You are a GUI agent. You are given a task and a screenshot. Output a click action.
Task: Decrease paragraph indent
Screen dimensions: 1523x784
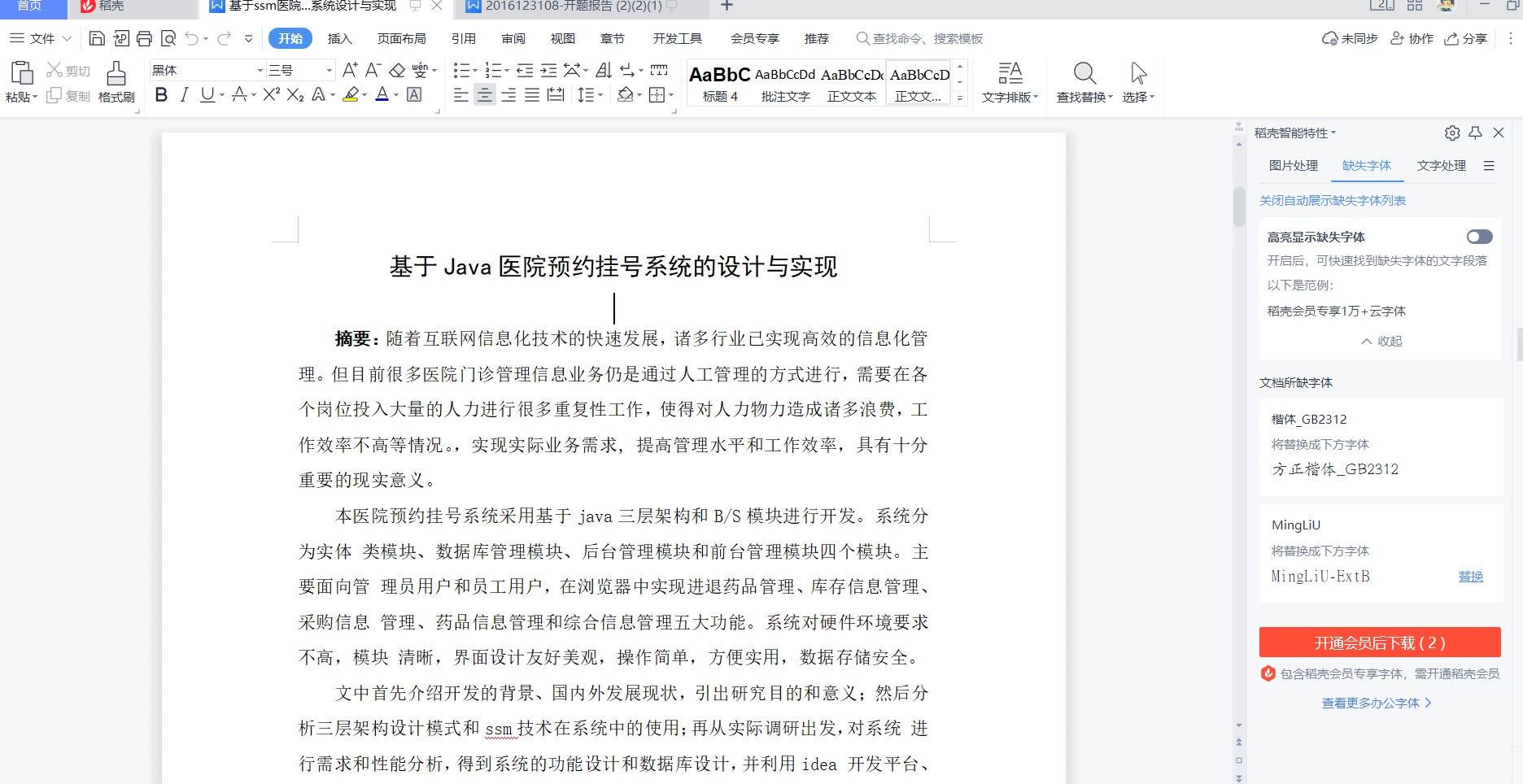tap(525, 70)
